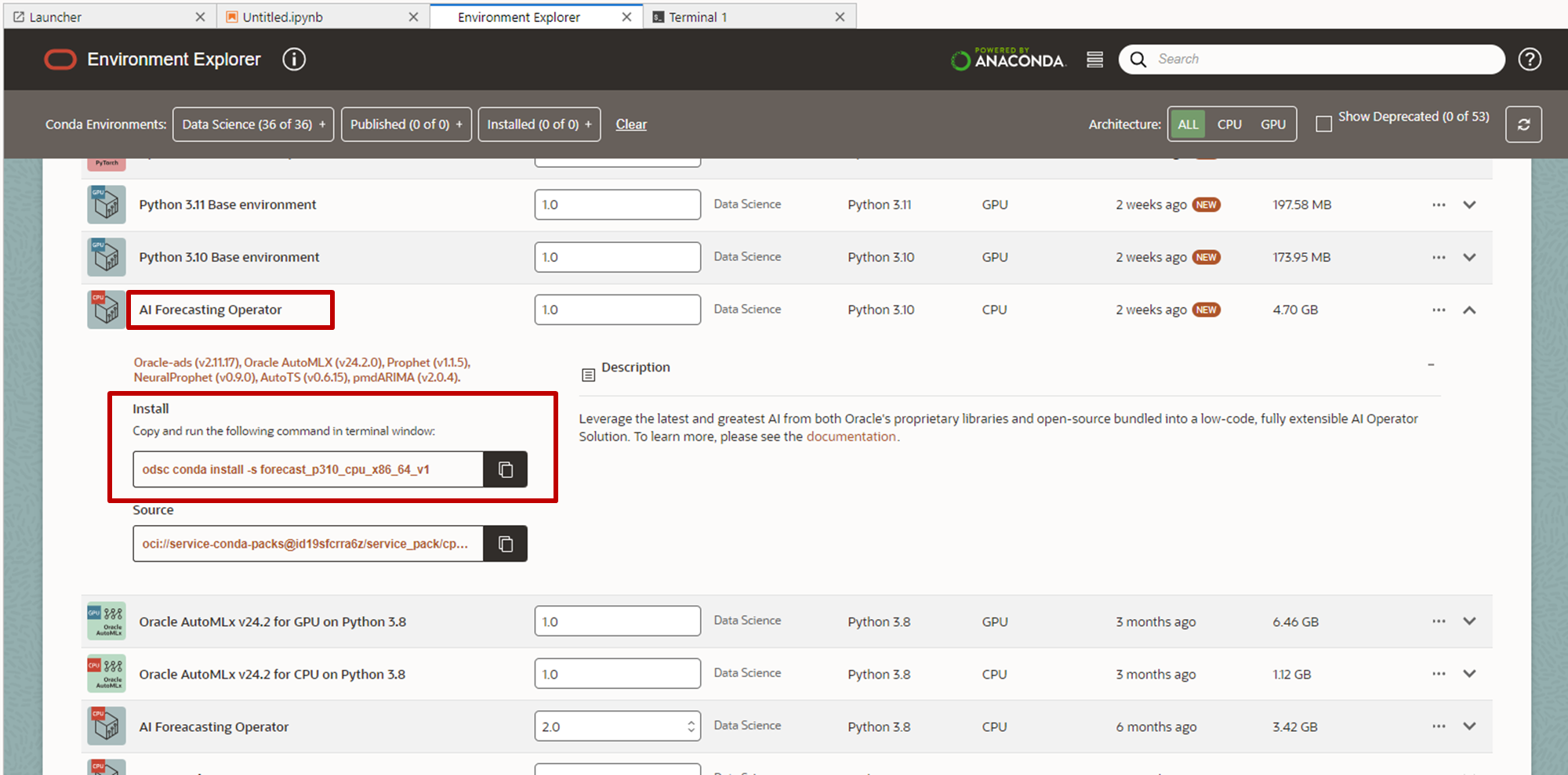The width and height of the screenshot is (1568, 775).
Task: Click the '4.70 GB' size value
Action: click(1295, 310)
